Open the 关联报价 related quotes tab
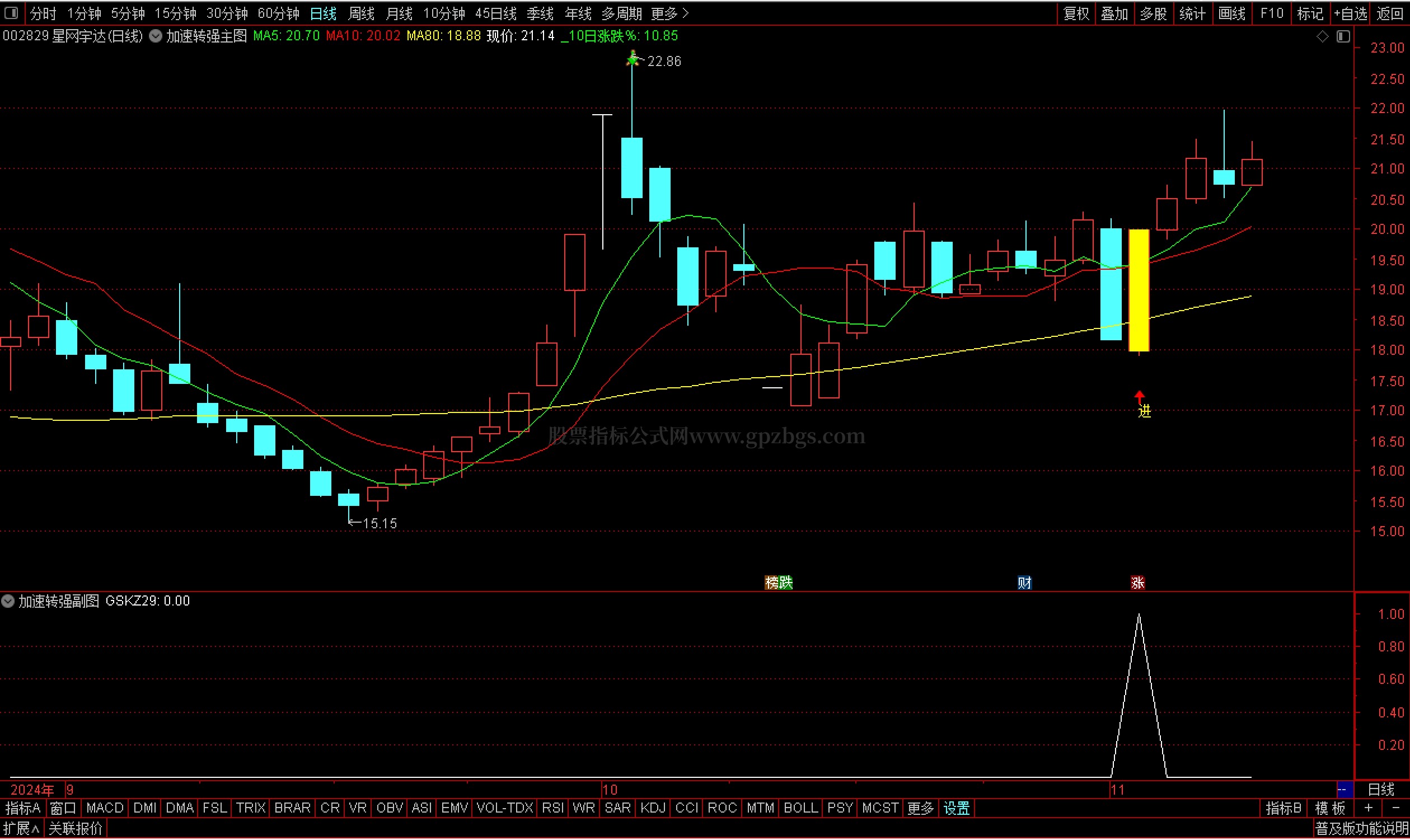The height and width of the screenshot is (840, 1410). [x=75, y=830]
